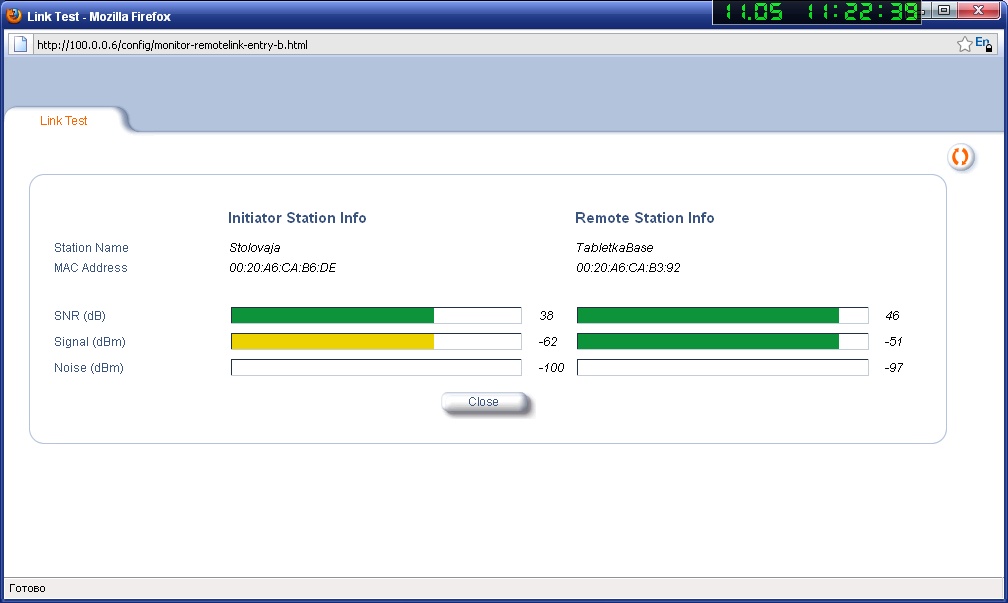Click the Firefox logo in title bar
This screenshot has height=603, width=1008.
[x=14, y=15]
